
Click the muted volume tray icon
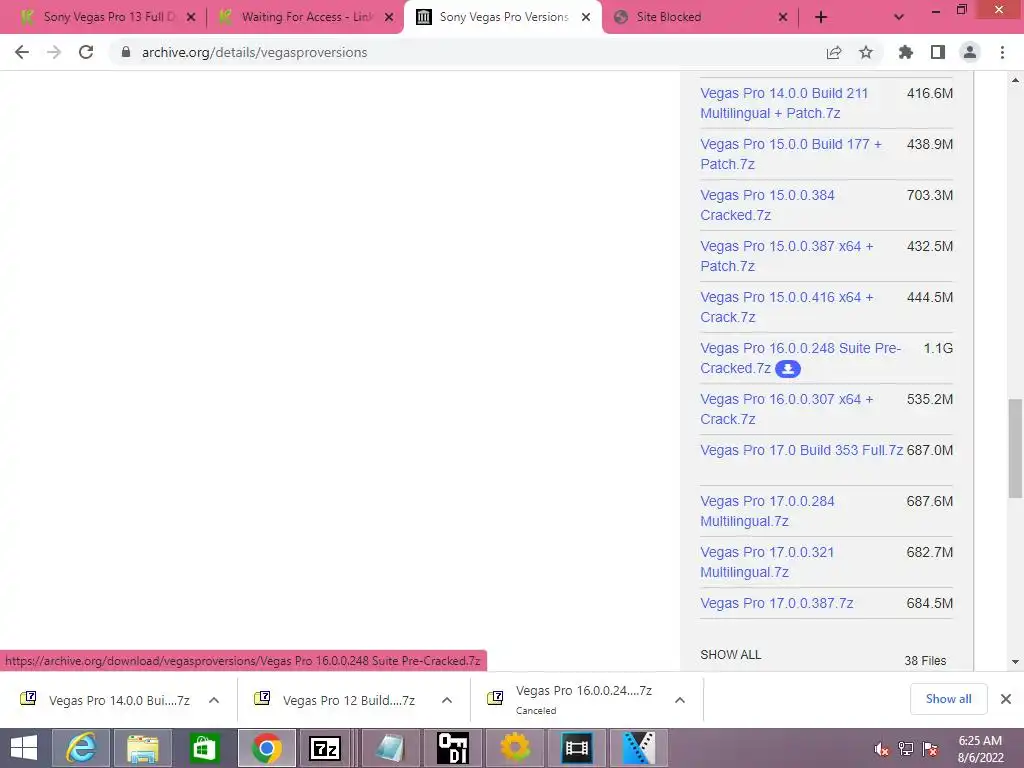881,749
